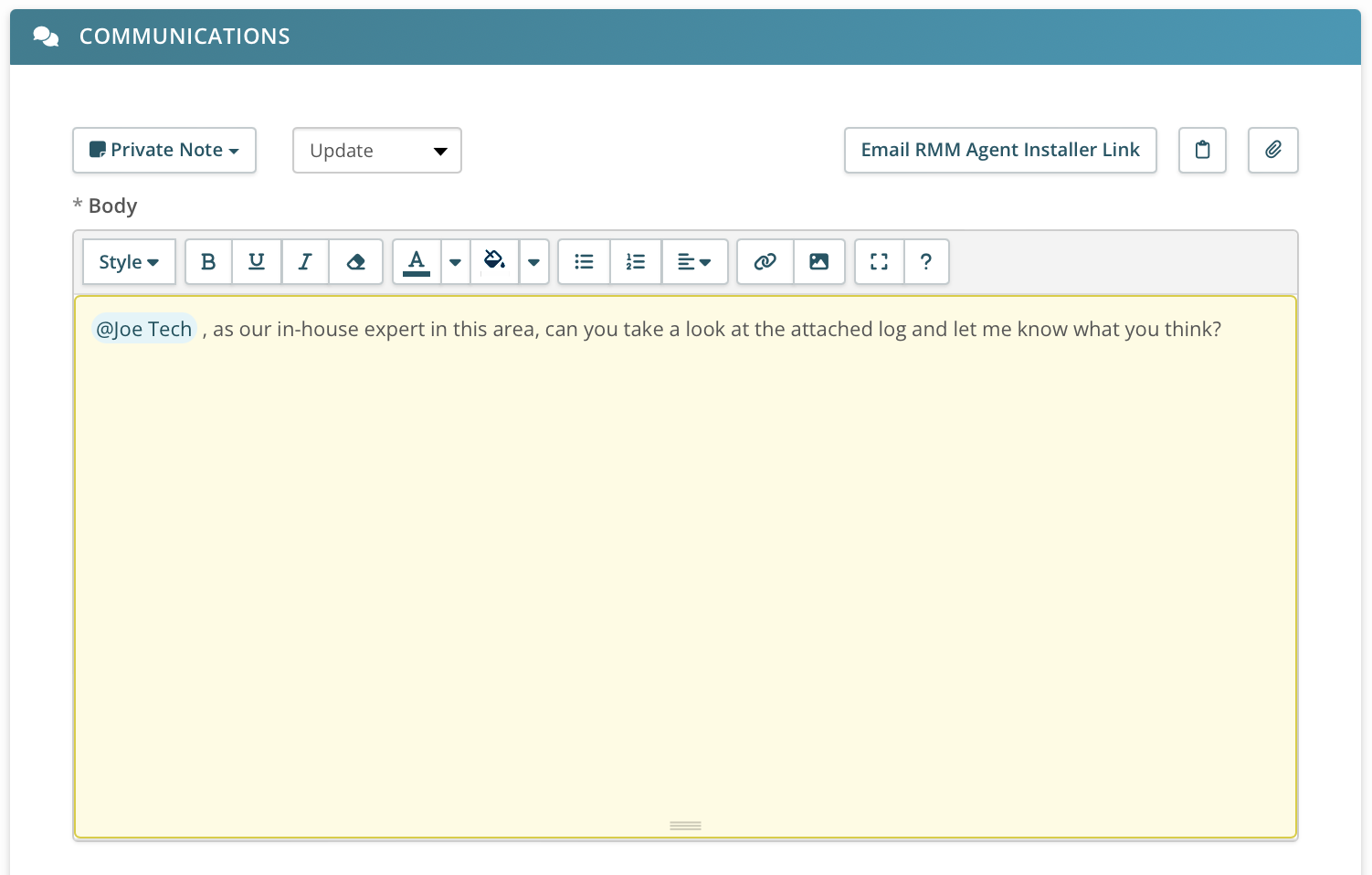Open the font color options arrow
1372x875 pixels.
(455, 262)
